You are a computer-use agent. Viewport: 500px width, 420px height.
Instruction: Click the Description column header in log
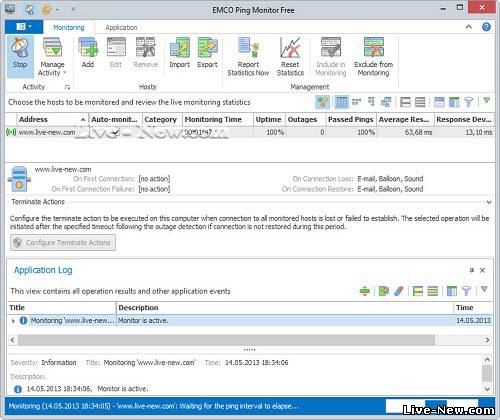click(285, 308)
